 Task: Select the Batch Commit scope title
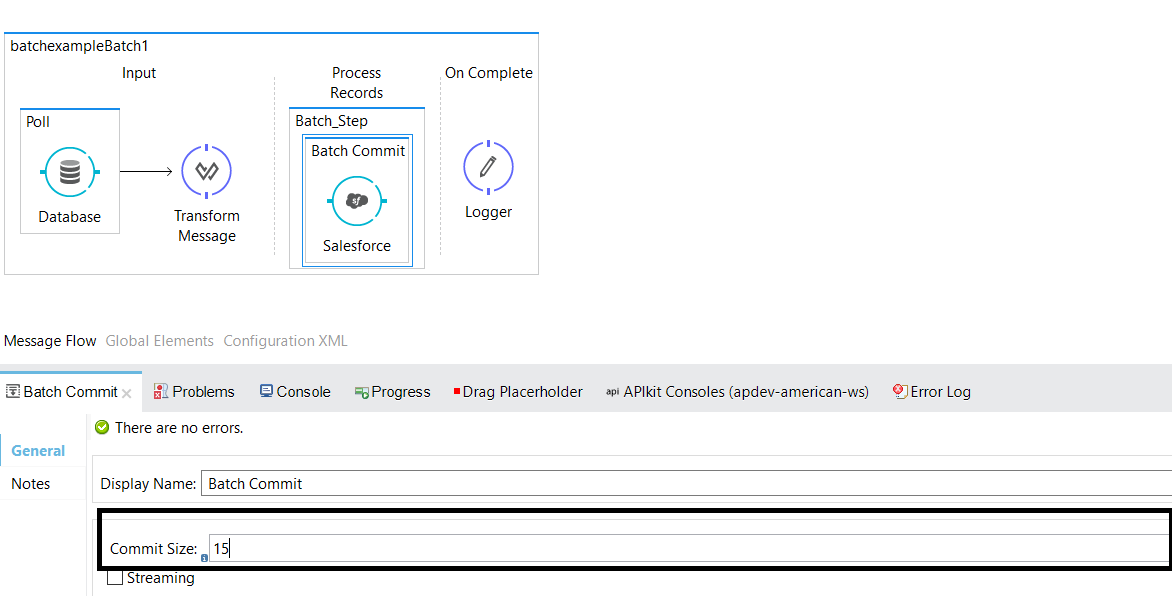coord(358,151)
